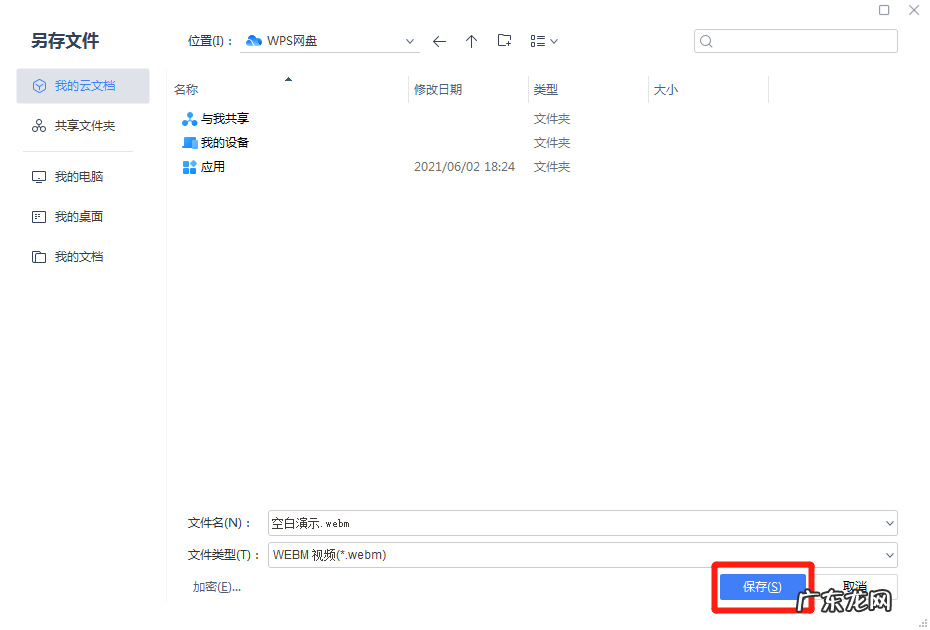The width and height of the screenshot is (930, 630).
Task: Click the 保存 button
Action: [x=762, y=587]
